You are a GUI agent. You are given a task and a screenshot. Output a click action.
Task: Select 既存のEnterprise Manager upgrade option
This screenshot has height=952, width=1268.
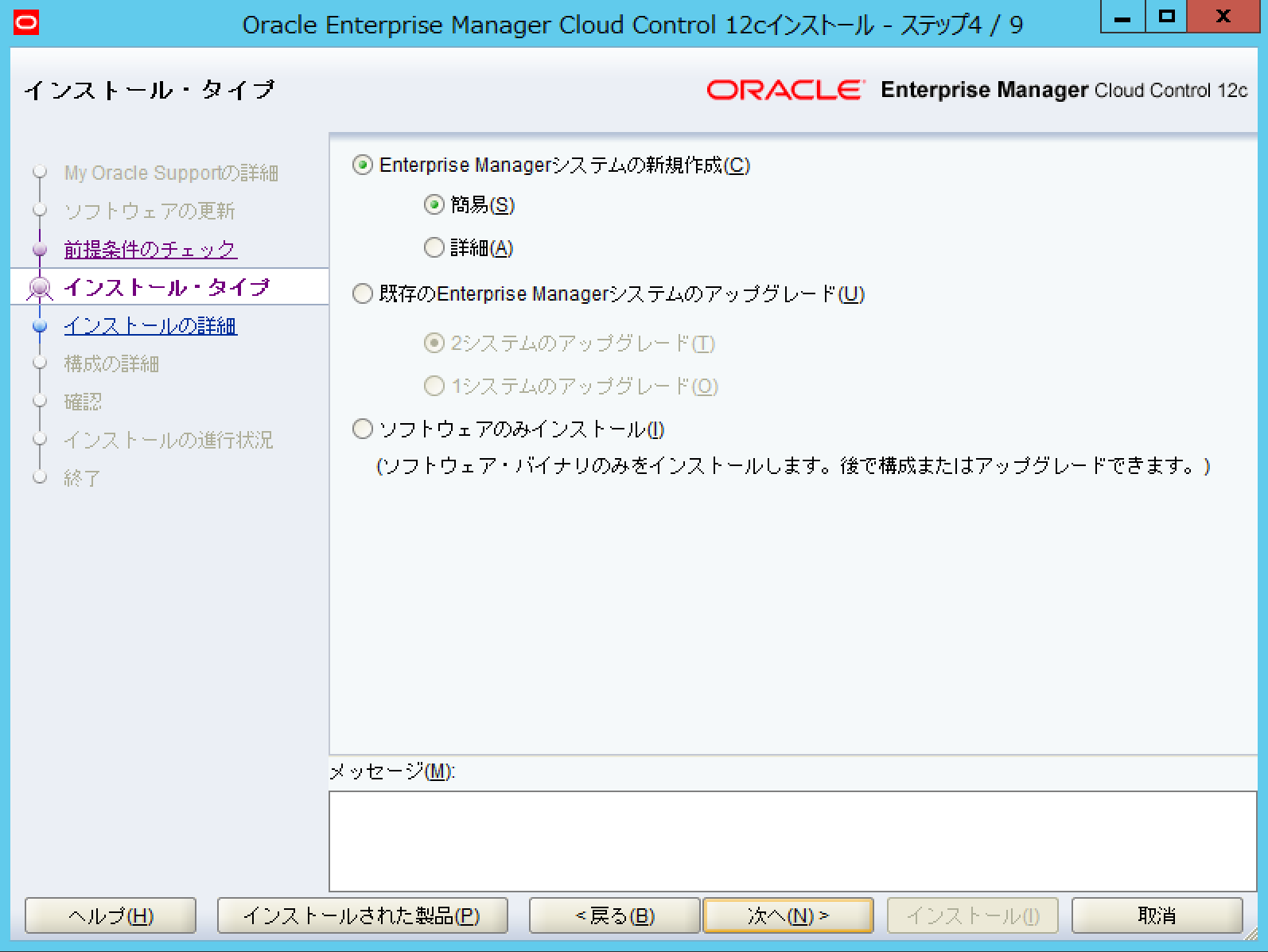(363, 294)
